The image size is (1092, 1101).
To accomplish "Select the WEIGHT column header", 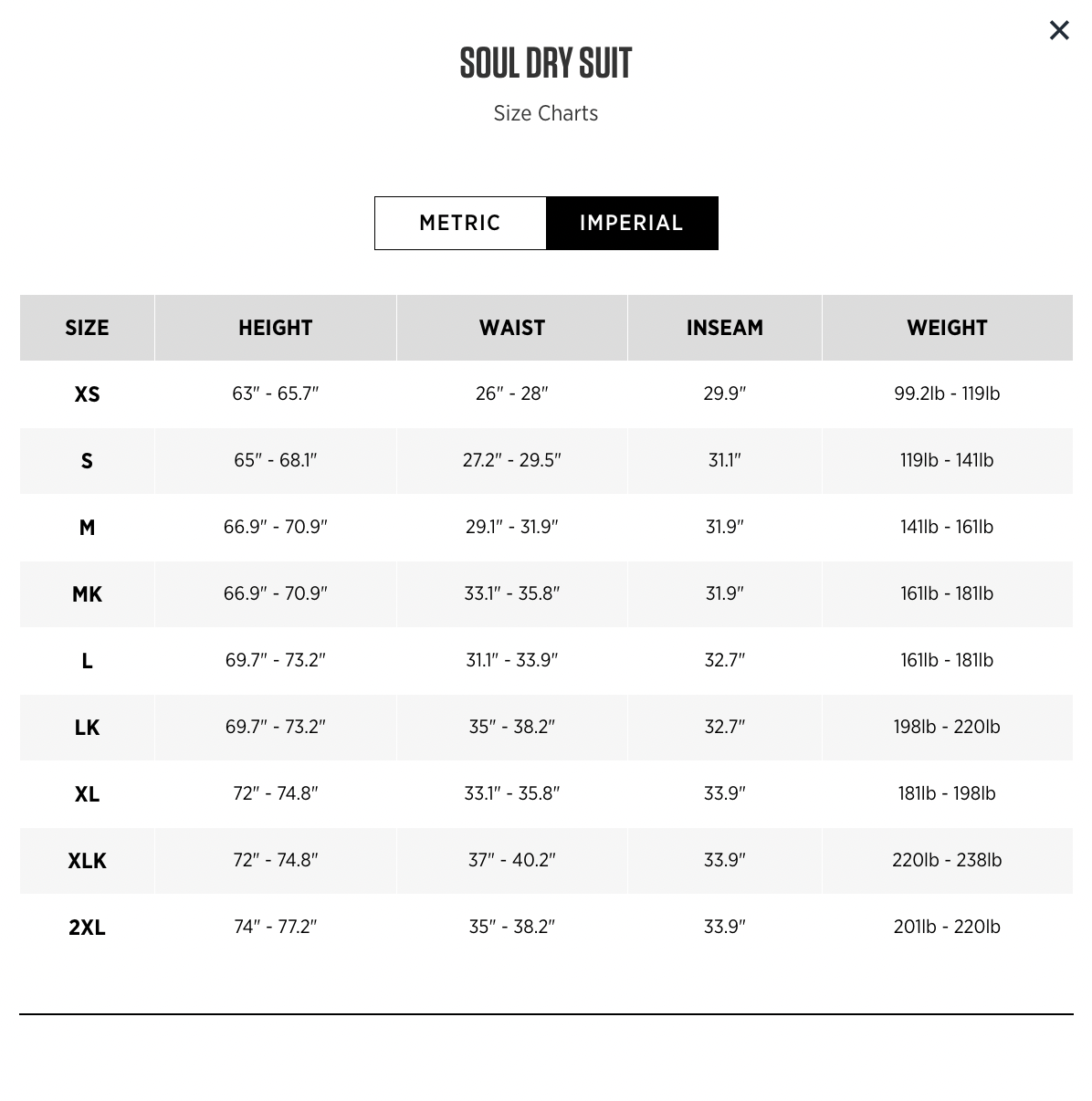I will (x=947, y=328).
